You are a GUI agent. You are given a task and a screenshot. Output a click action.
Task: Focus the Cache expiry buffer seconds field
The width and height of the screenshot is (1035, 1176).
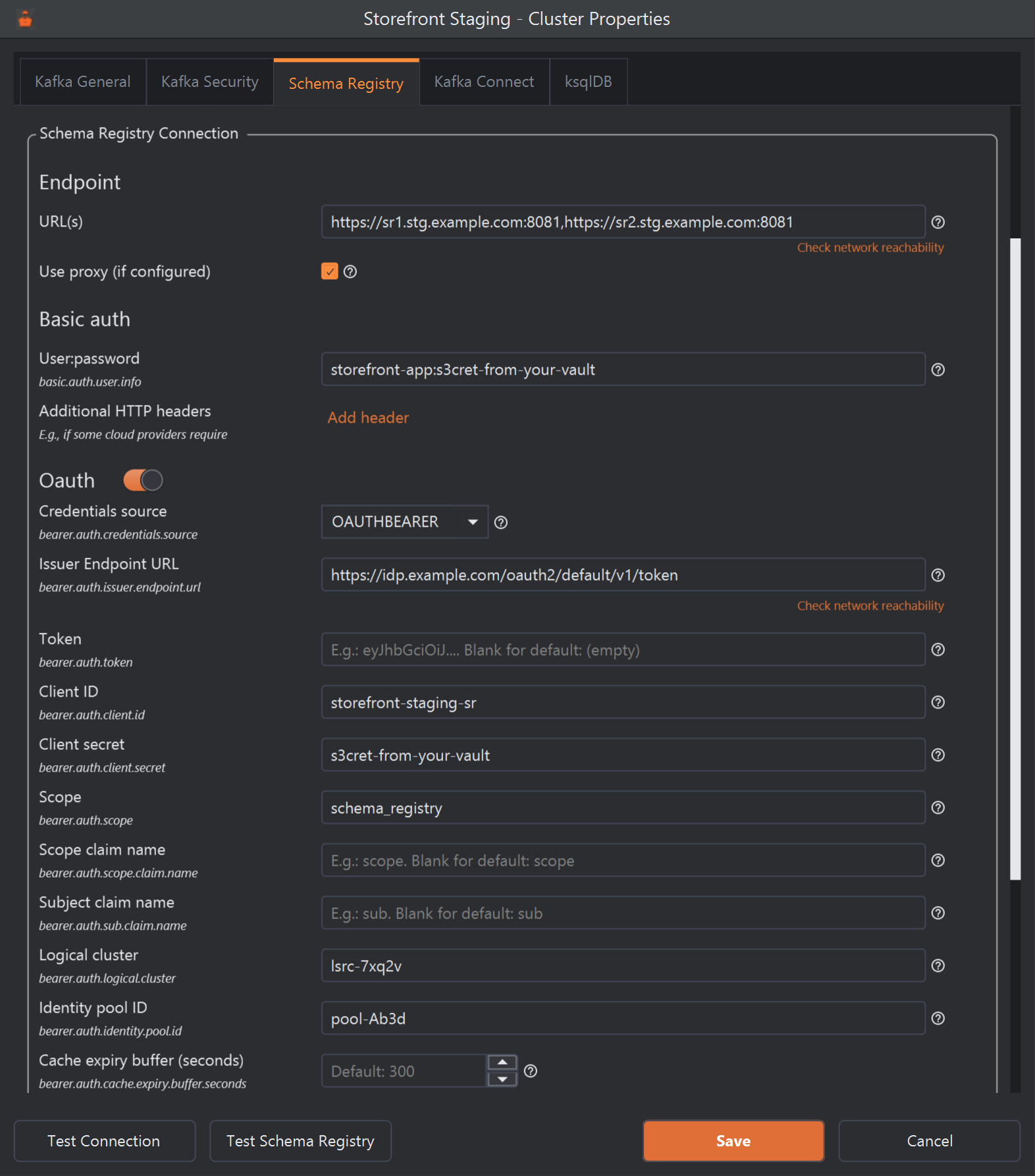point(404,1071)
